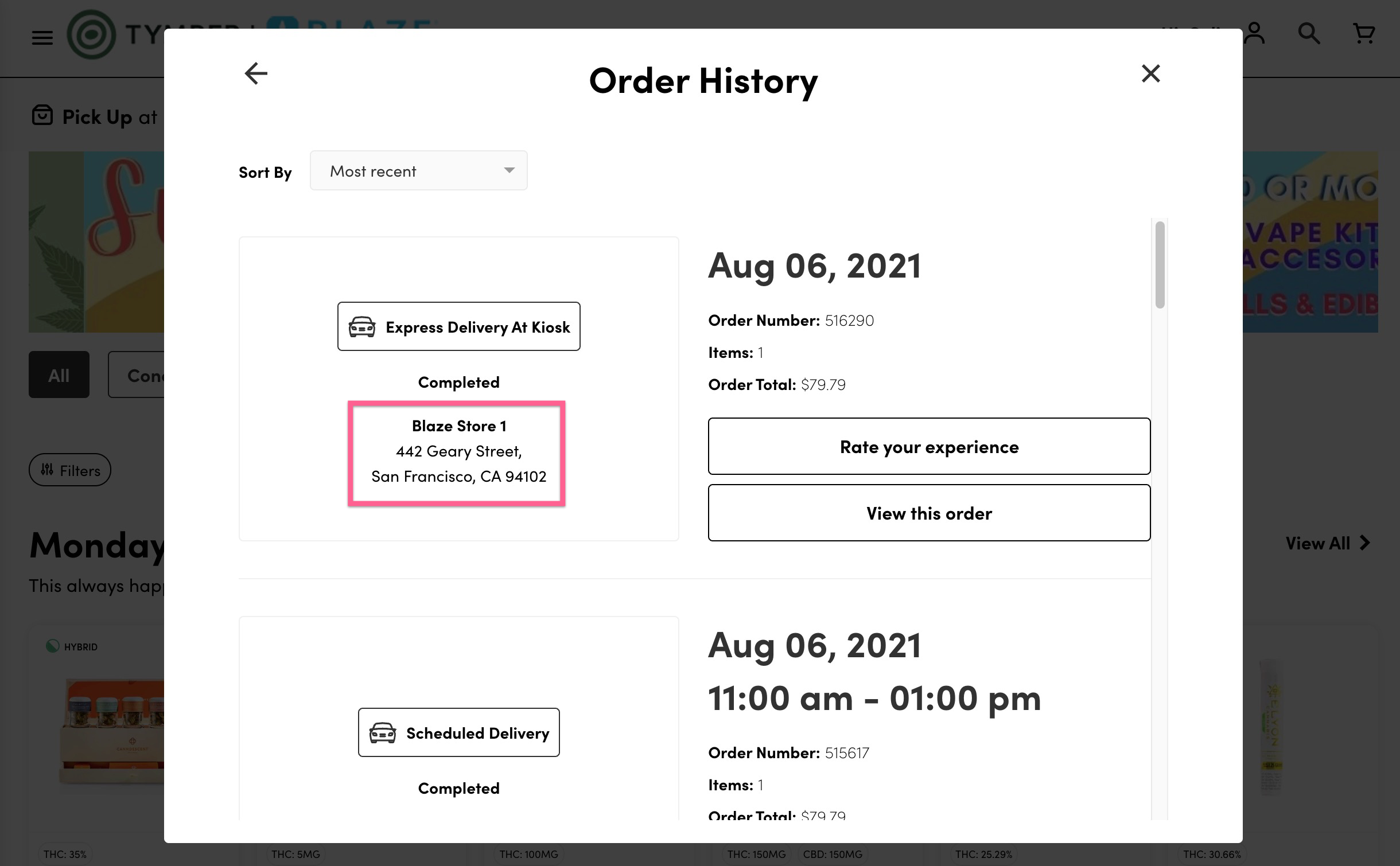Click View this order for order 516290
Screen dimensions: 1400x866
coord(929,513)
